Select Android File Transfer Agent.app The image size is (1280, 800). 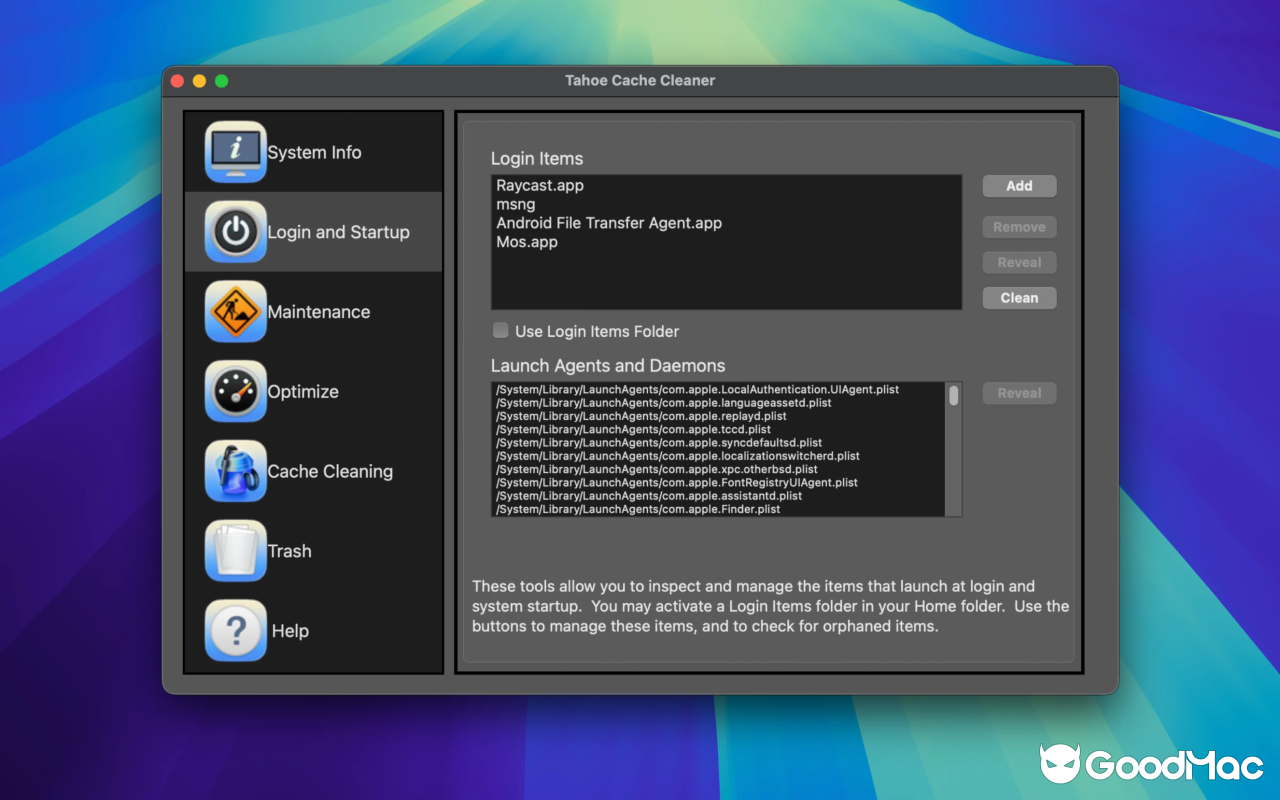(609, 222)
